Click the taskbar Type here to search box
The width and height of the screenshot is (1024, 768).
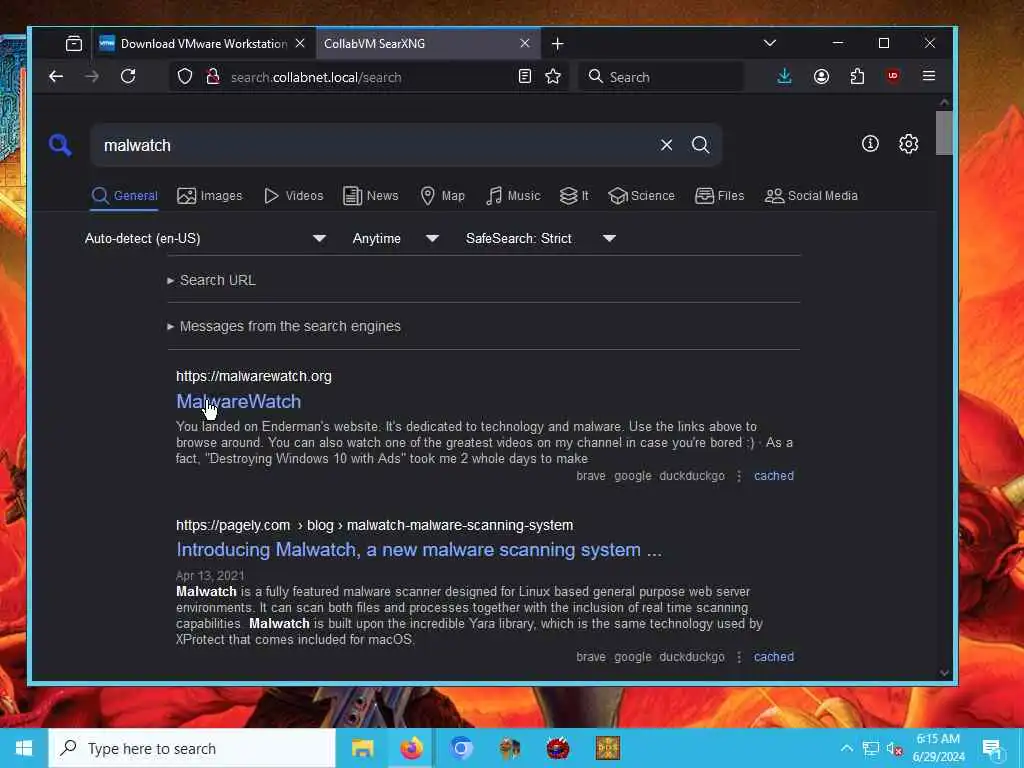click(192, 748)
